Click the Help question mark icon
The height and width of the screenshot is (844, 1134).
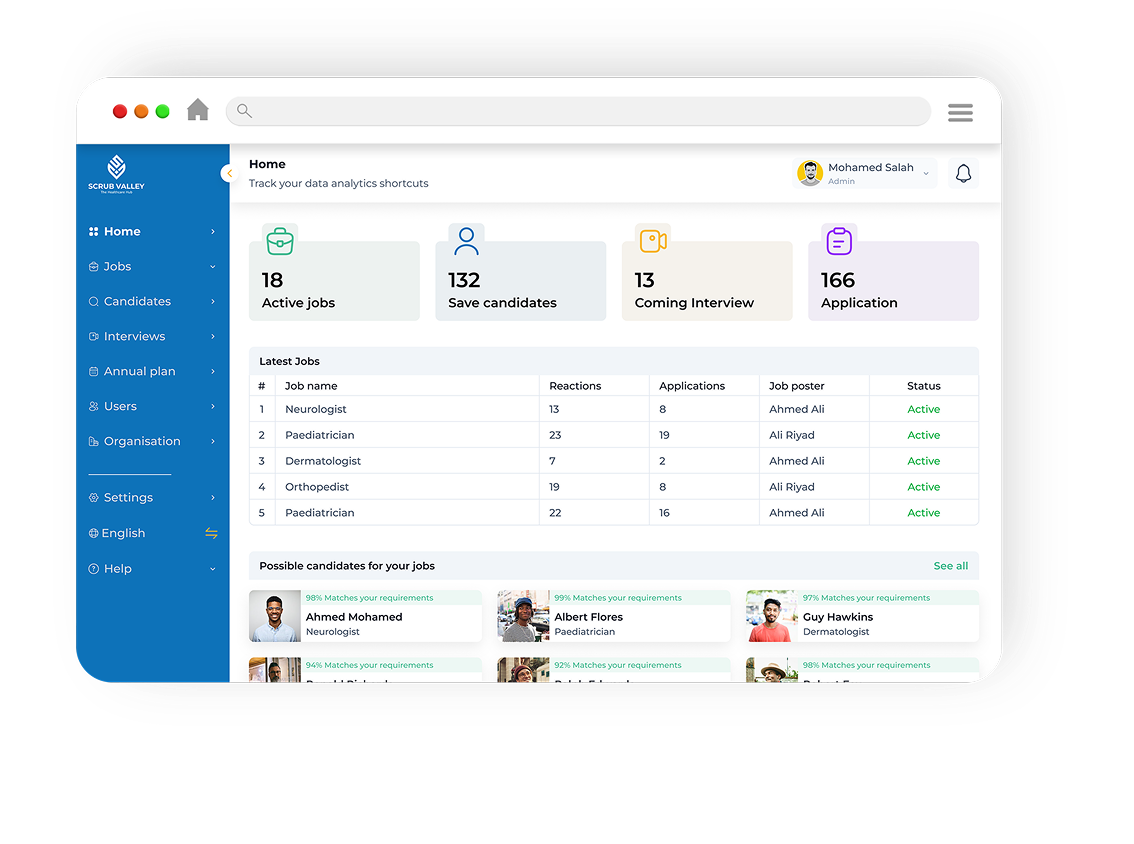click(93, 568)
